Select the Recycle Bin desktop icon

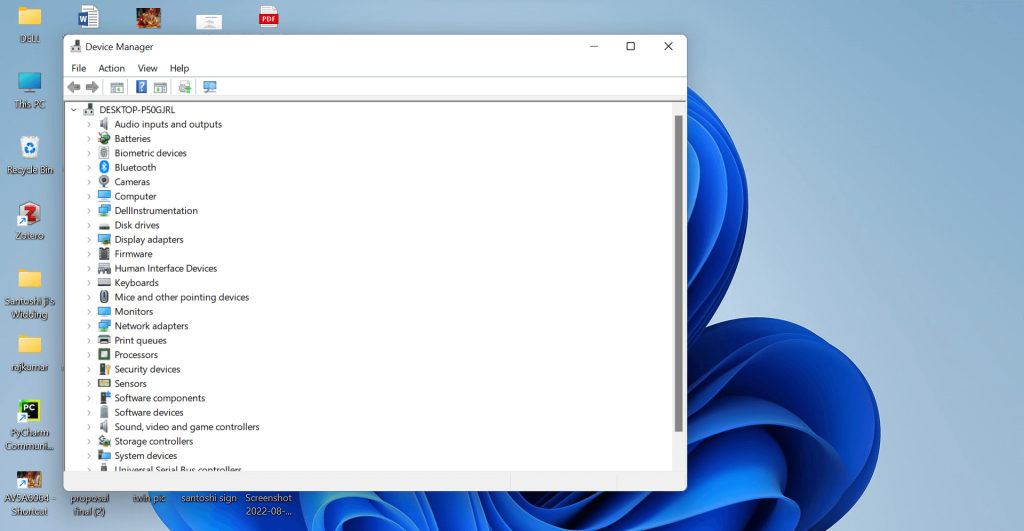coord(29,156)
